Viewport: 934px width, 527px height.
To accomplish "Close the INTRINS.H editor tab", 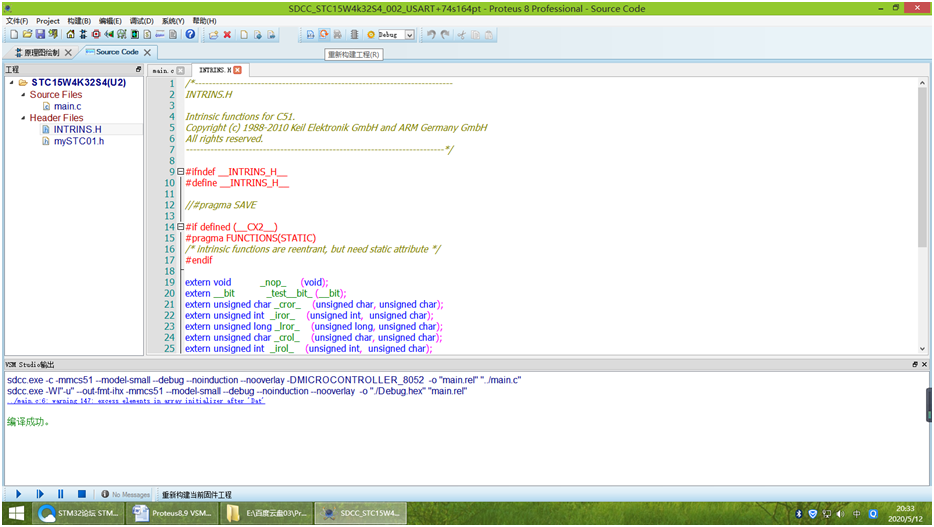I will (238, 70).
